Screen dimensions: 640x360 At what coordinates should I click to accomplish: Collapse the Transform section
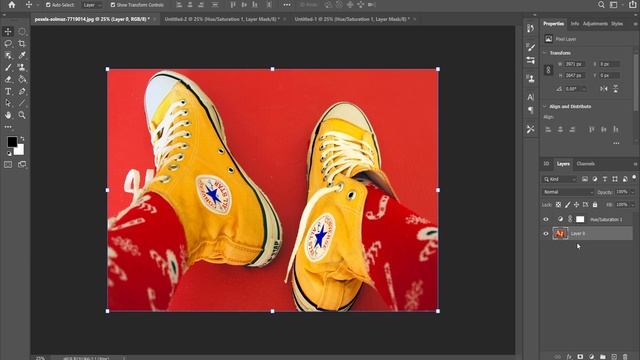click(545, 53)
